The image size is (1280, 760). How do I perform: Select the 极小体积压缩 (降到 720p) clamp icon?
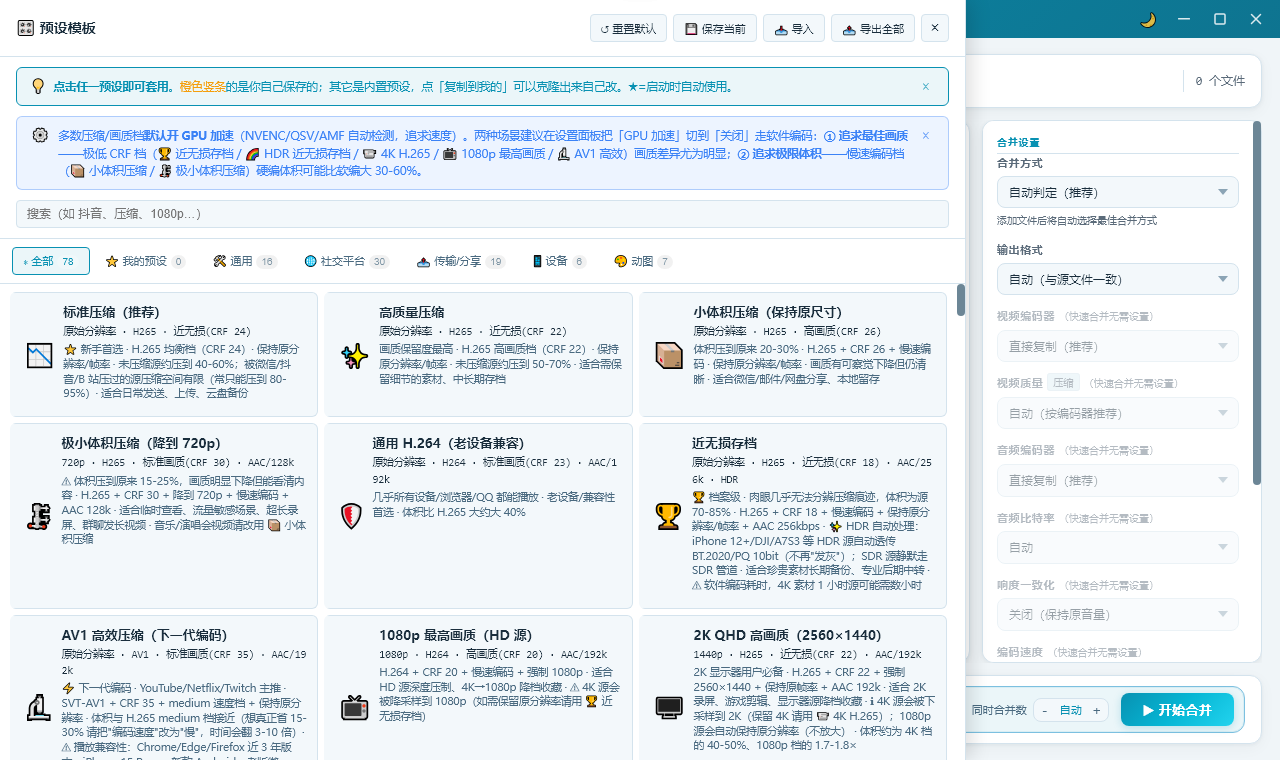[39, 516]
